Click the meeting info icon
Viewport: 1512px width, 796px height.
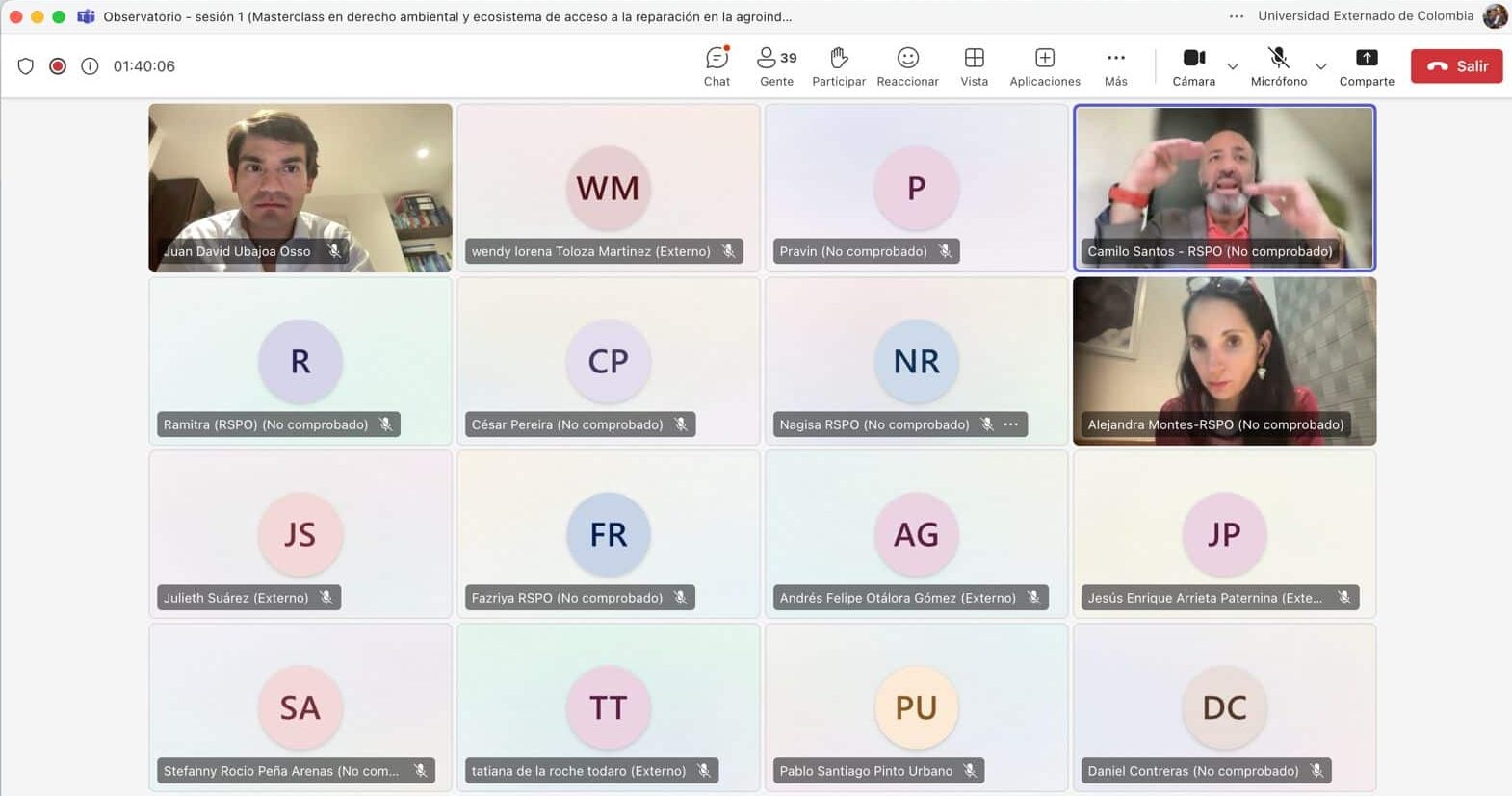[x=90, y=66]
